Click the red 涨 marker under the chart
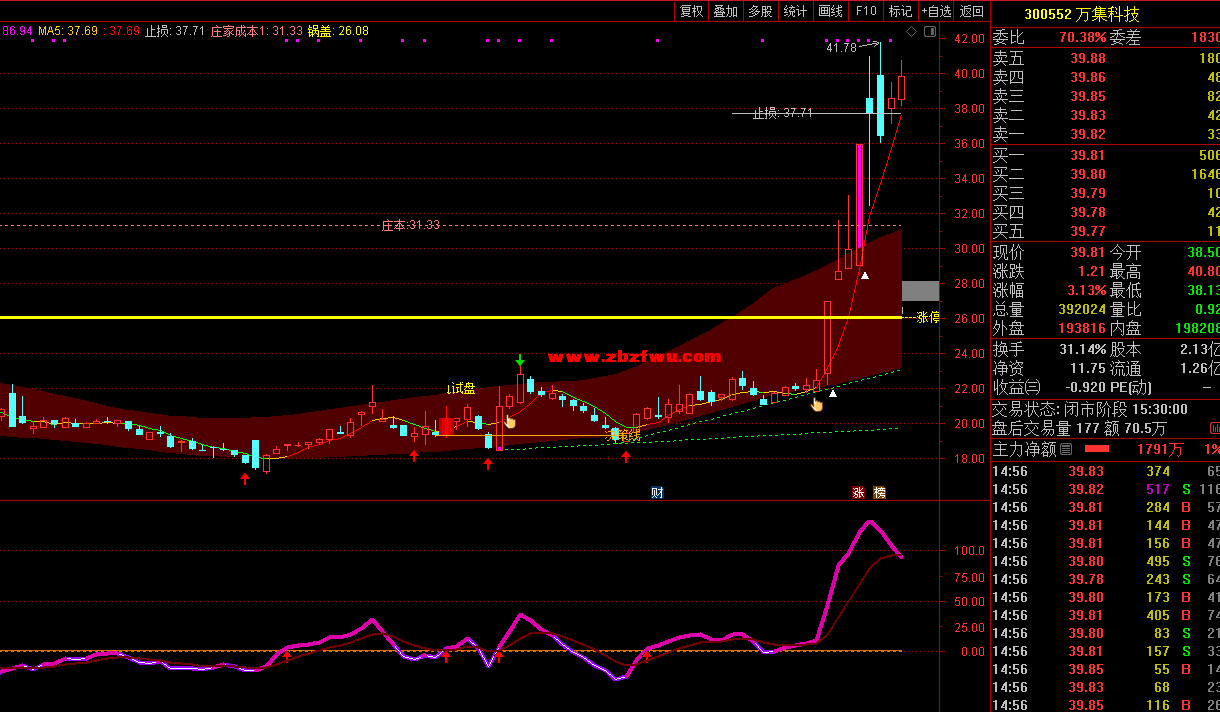1220x712 pixels. [x=858, y=492]
